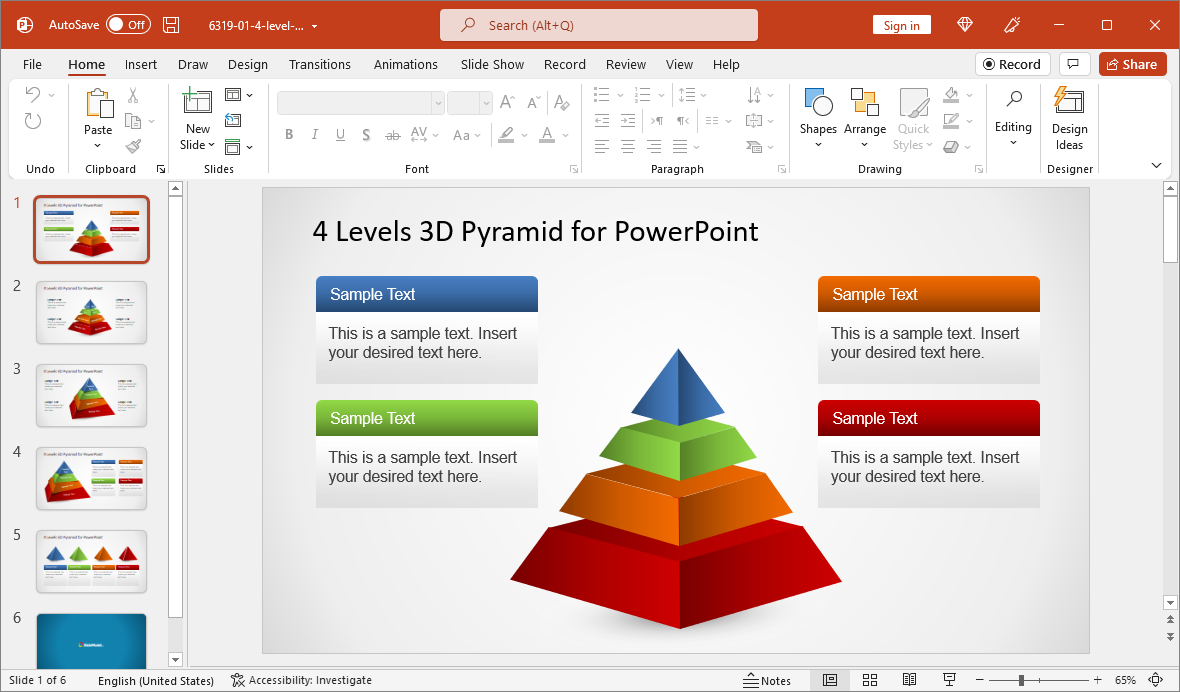The width and height of the screenshot is (1180, 692).
Task: Open the font name dropdown
Action: coord(437,102)
